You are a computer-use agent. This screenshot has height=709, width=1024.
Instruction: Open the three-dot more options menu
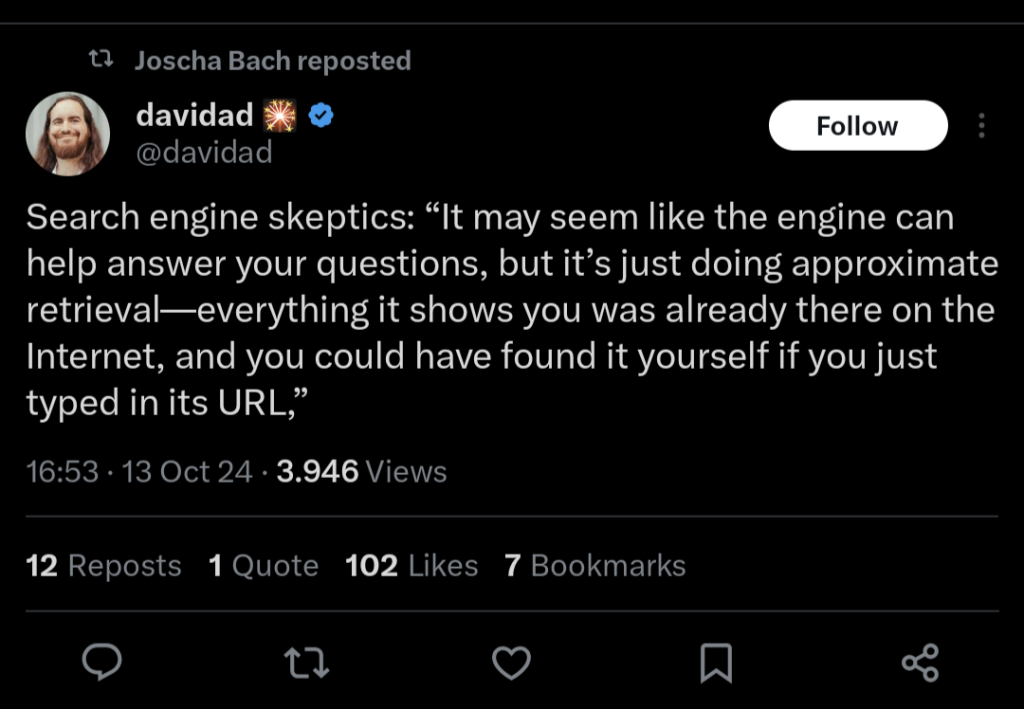coord(982,125)
